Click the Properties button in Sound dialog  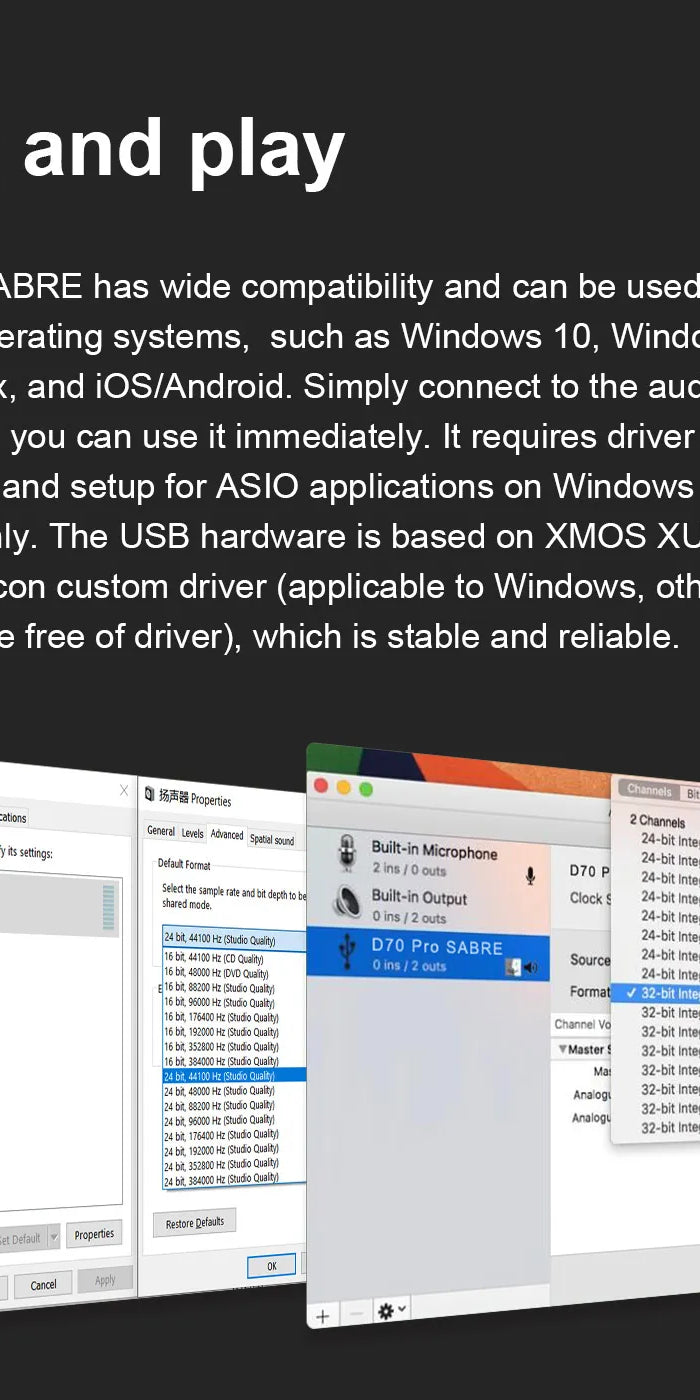point(94,1234)
